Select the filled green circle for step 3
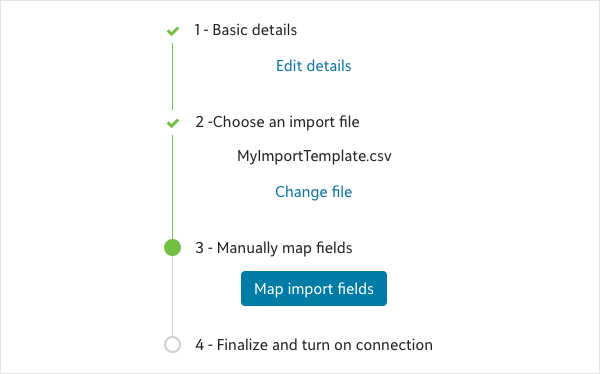The width and height of the screenshot is (600, 374). tap(173, 248)
